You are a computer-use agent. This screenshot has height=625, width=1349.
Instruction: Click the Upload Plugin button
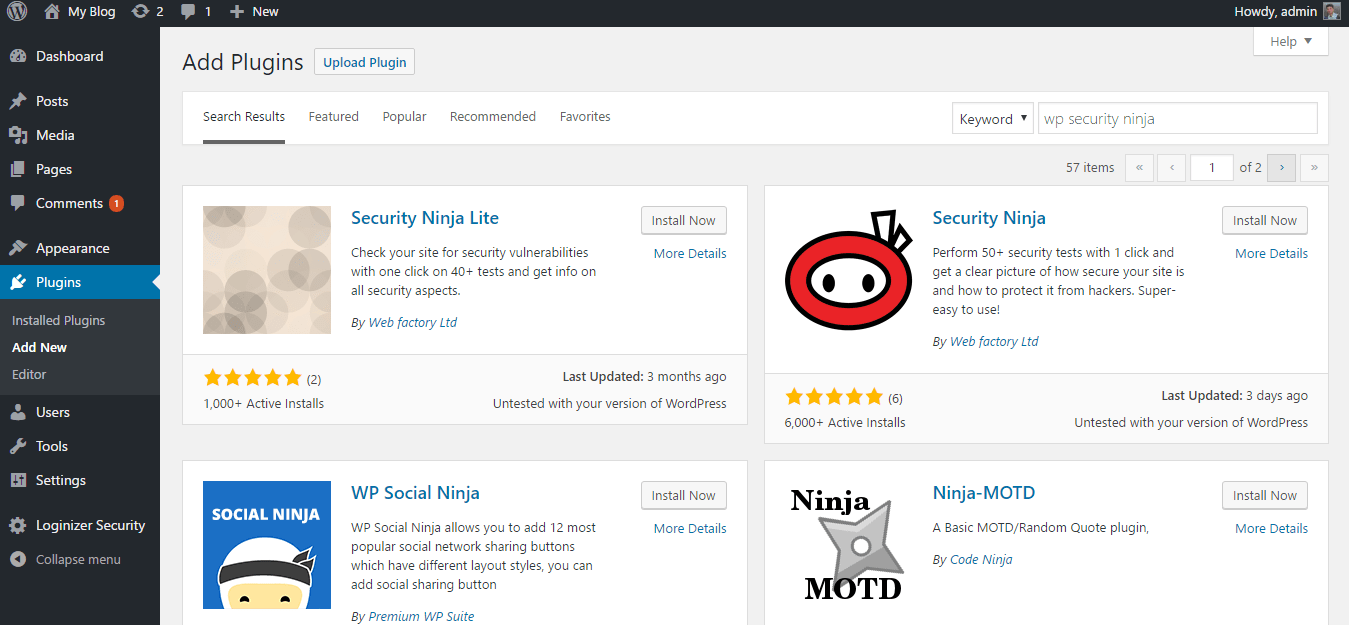point(364,62)
